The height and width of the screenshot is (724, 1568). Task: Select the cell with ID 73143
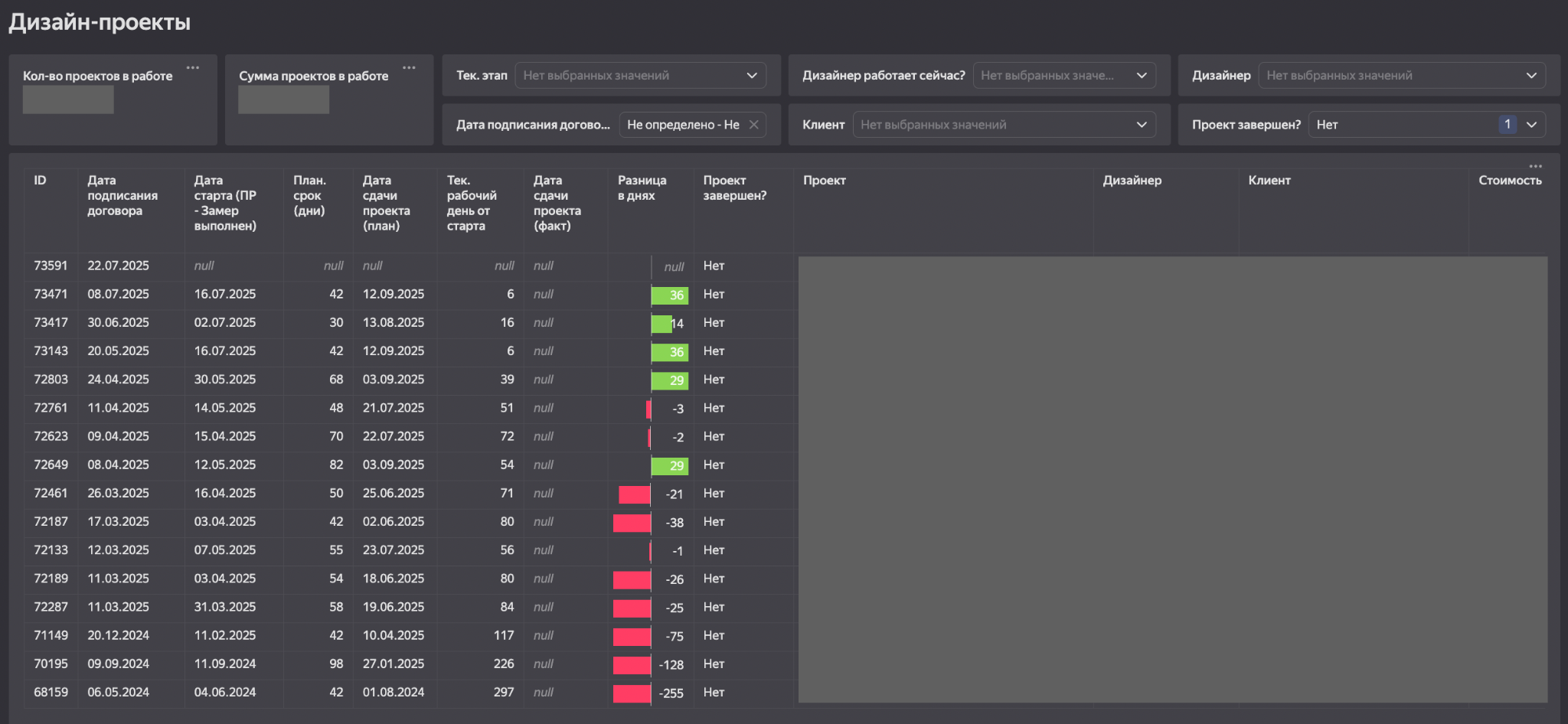pos(51,351)
